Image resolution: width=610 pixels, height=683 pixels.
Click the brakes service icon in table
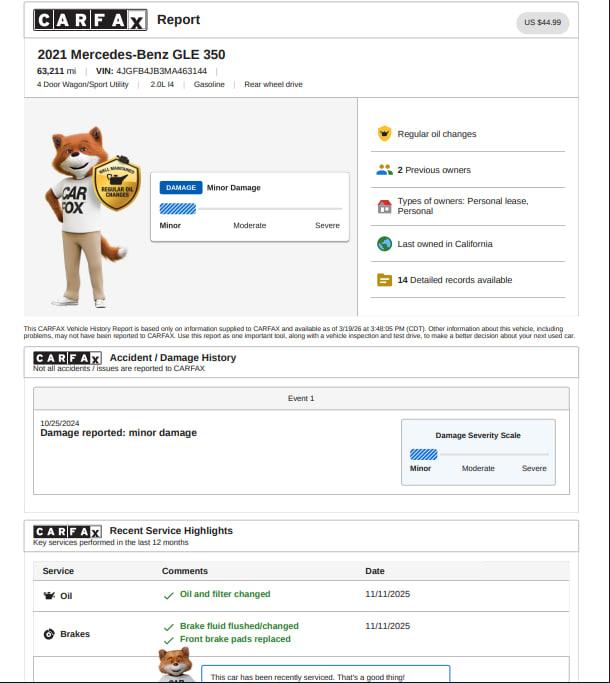click(48, 634)
